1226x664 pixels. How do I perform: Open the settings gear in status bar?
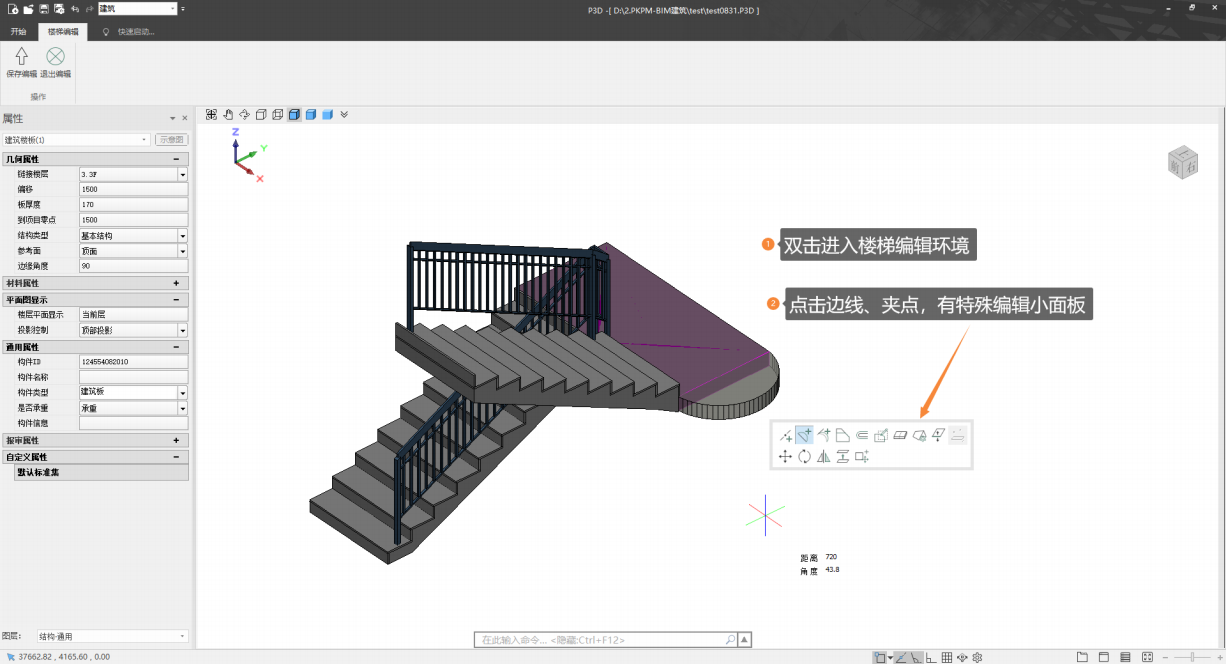[x=977, y=657]
